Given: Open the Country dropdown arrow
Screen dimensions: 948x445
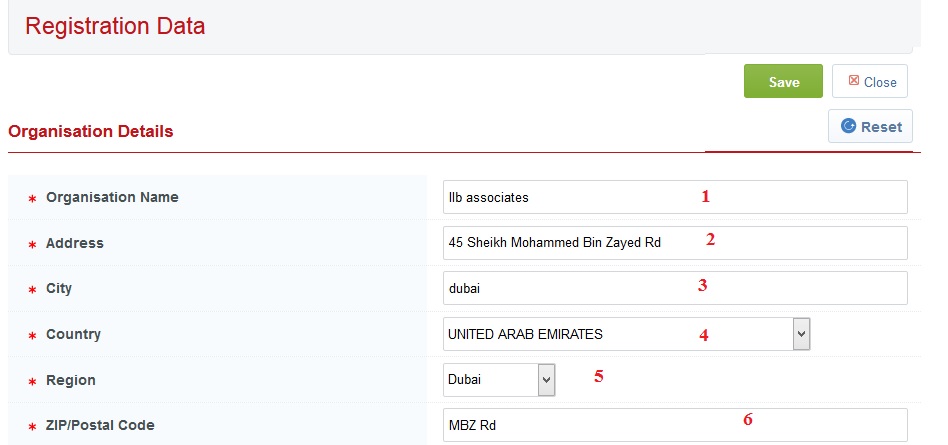Looking at the screenshot, I should pos(801,334).
